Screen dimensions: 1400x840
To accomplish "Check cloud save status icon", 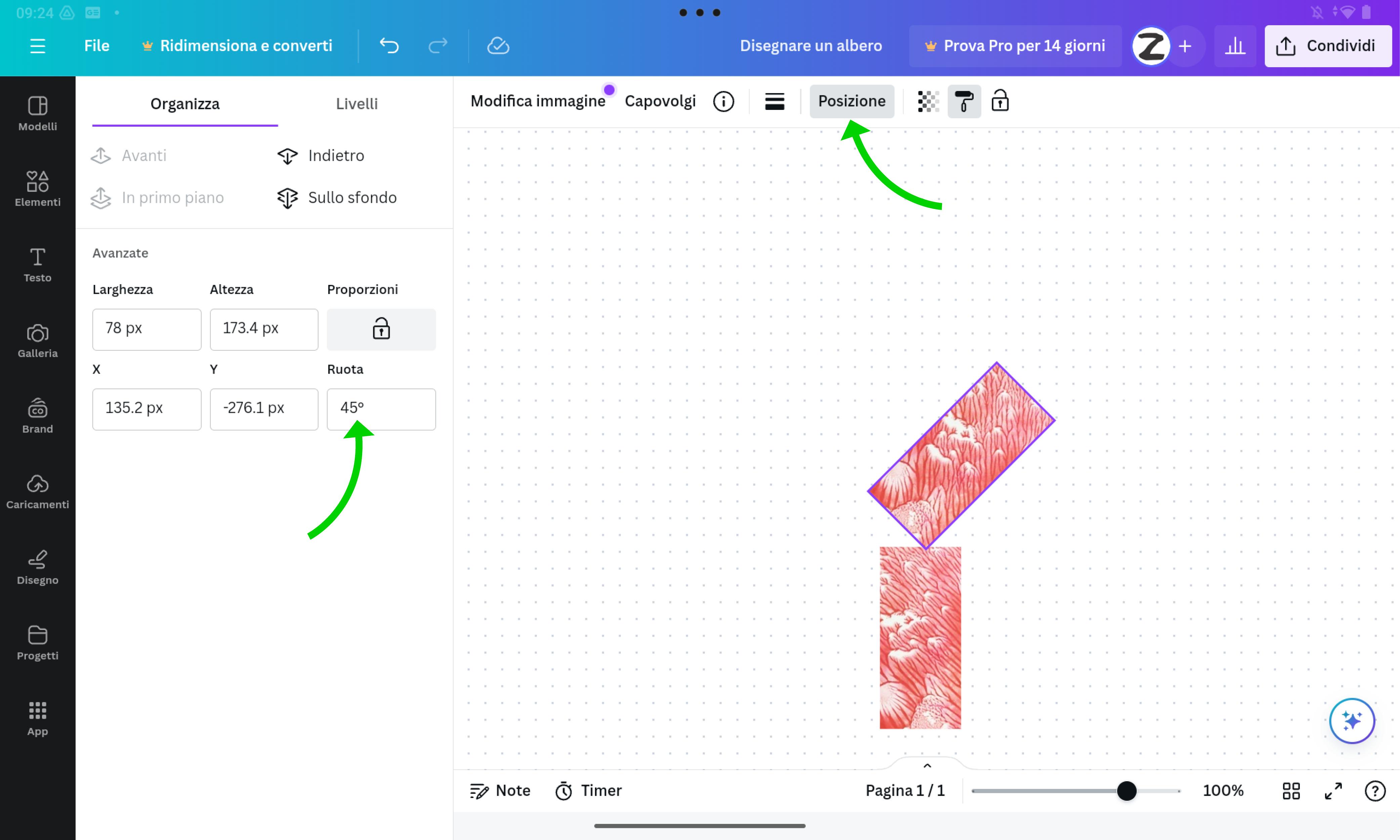I will tap(498, 46).
